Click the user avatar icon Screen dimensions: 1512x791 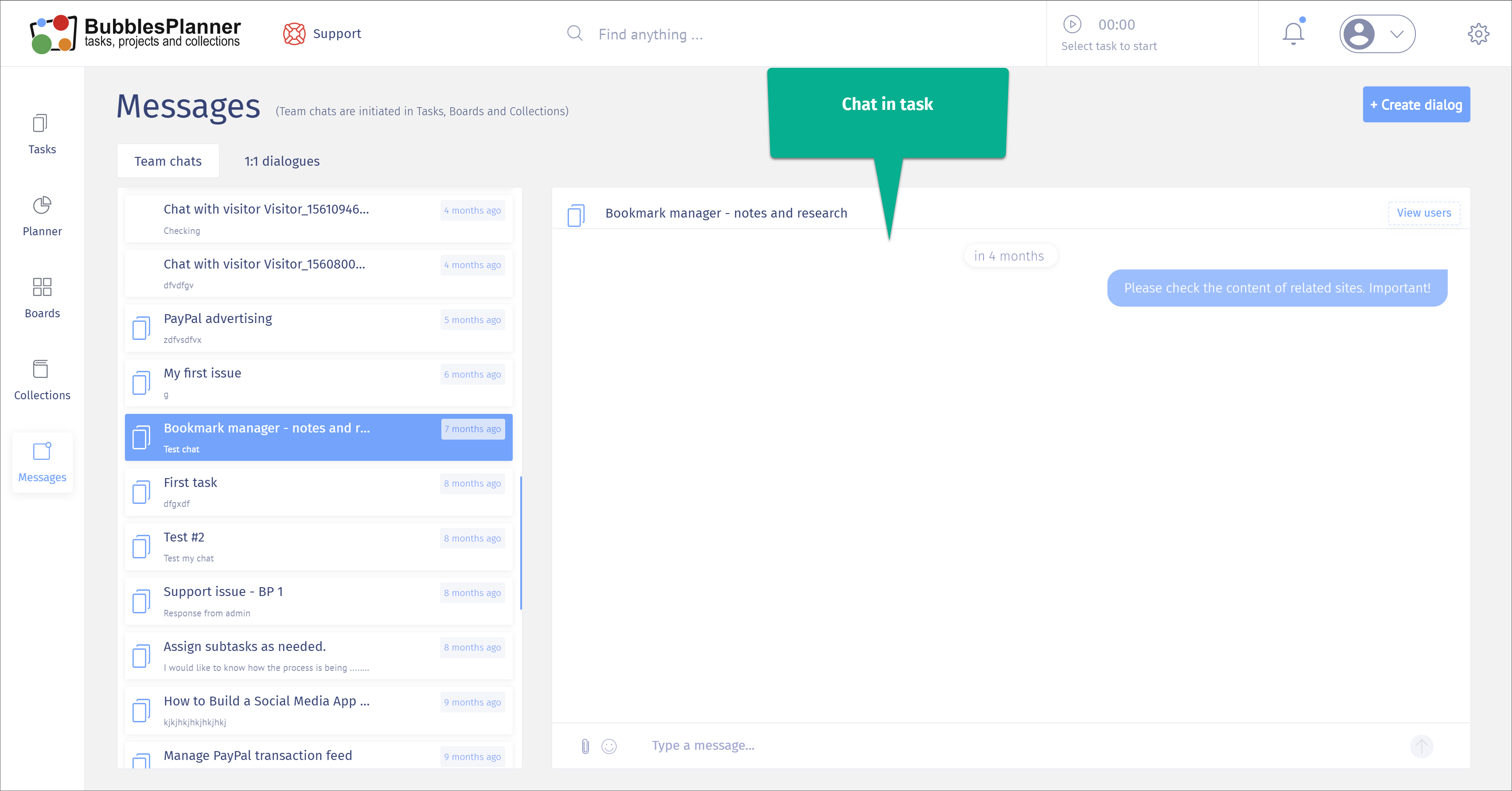1359,33
